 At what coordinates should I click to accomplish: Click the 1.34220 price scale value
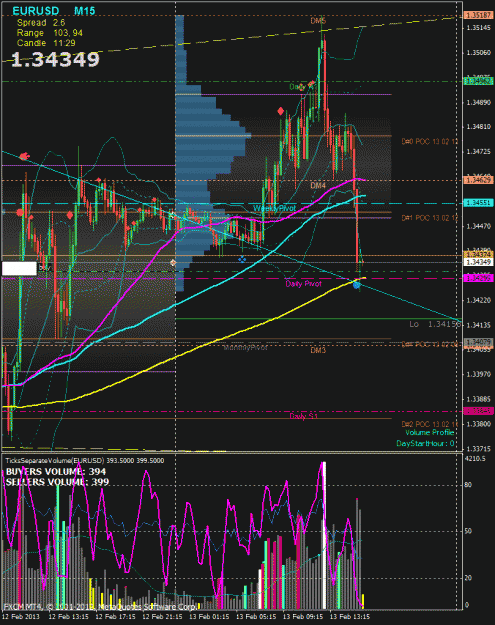(x=478, y=300)
